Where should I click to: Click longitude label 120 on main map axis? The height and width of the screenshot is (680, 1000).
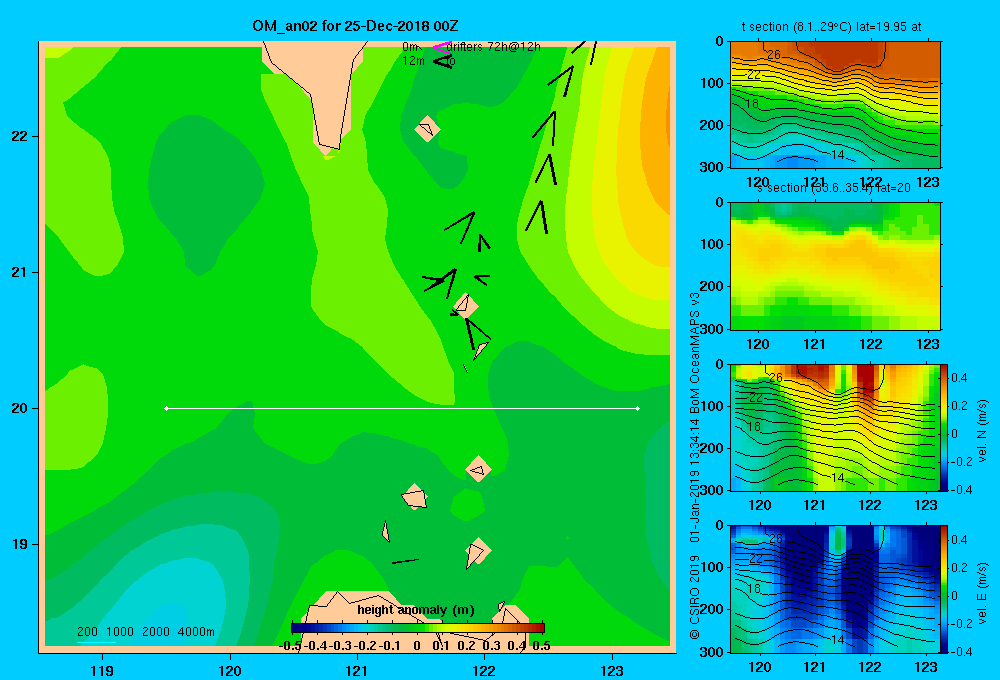(x=230, y=670)
